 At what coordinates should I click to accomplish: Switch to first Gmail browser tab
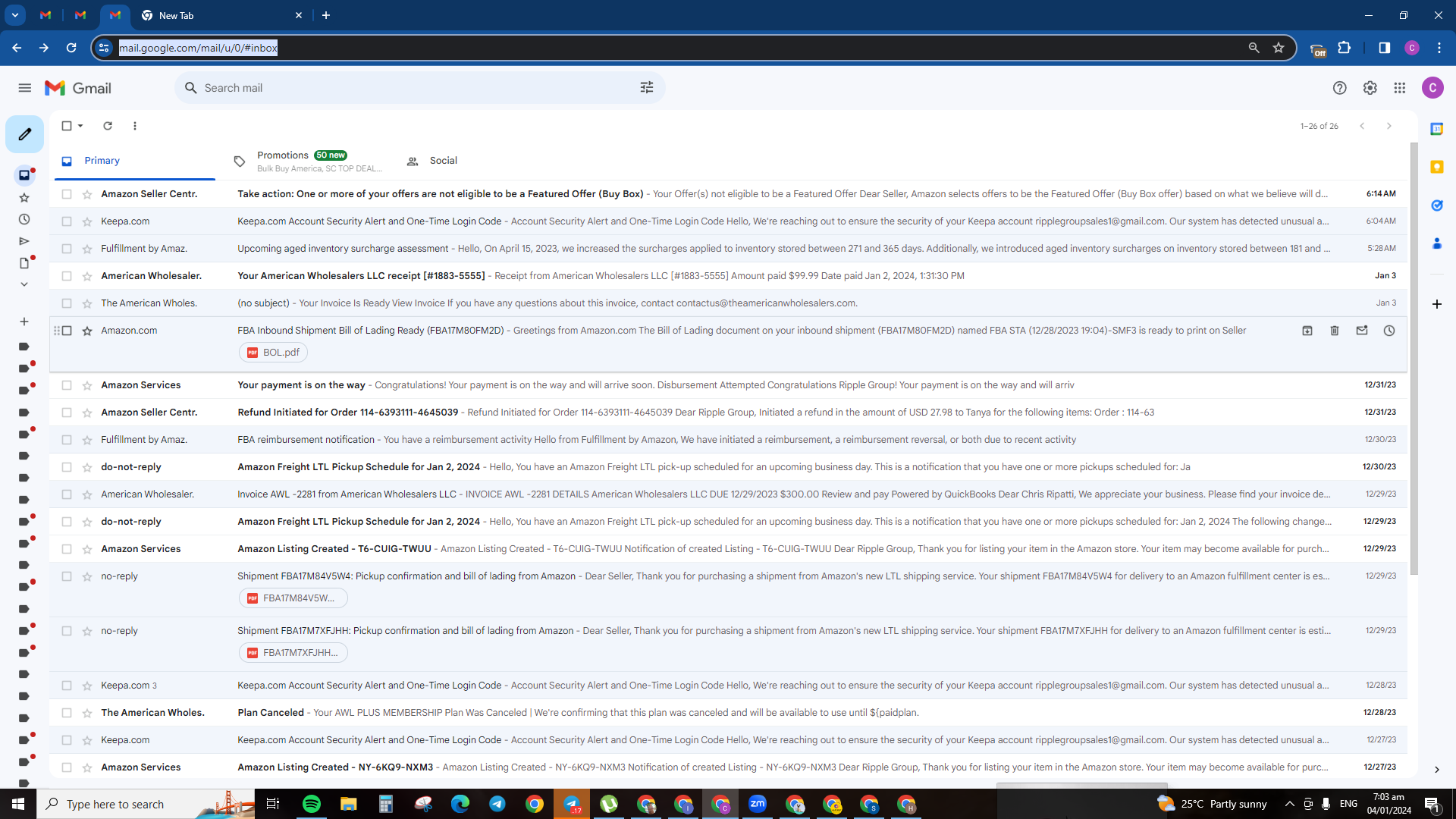[45, 15]
